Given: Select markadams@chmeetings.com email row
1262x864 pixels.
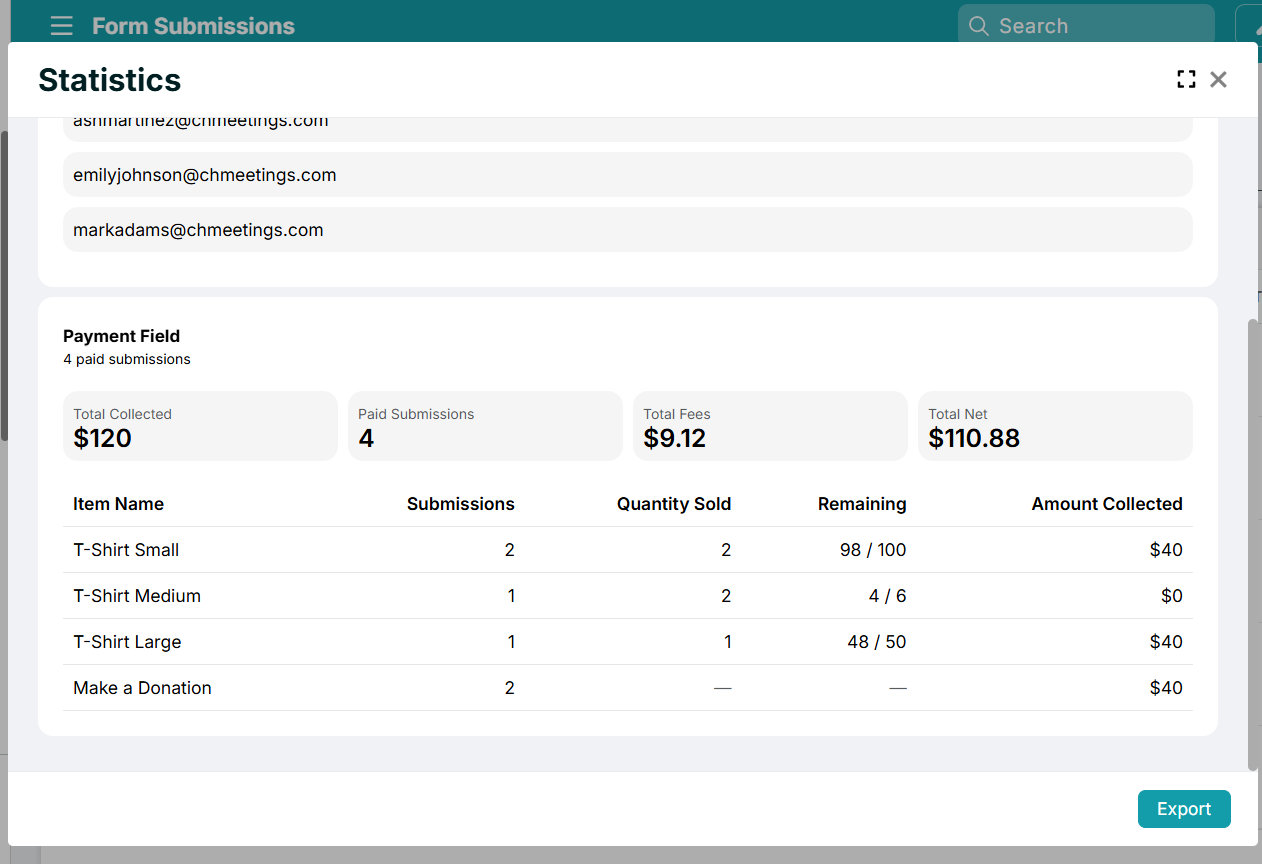Looking at the screenshot, I should 628,230.
